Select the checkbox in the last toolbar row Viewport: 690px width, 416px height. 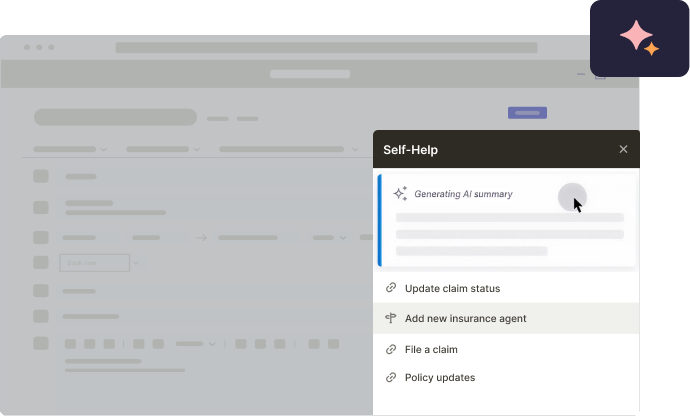click(41, 343)
